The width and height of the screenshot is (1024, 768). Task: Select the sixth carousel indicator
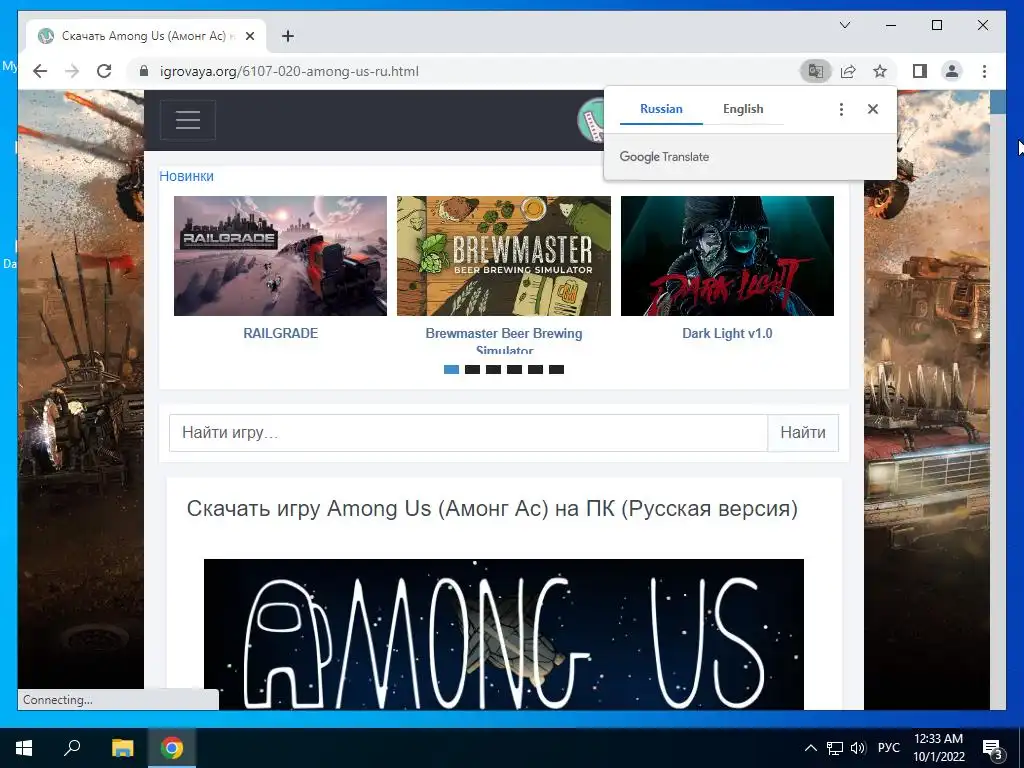[x=556, y=370]
